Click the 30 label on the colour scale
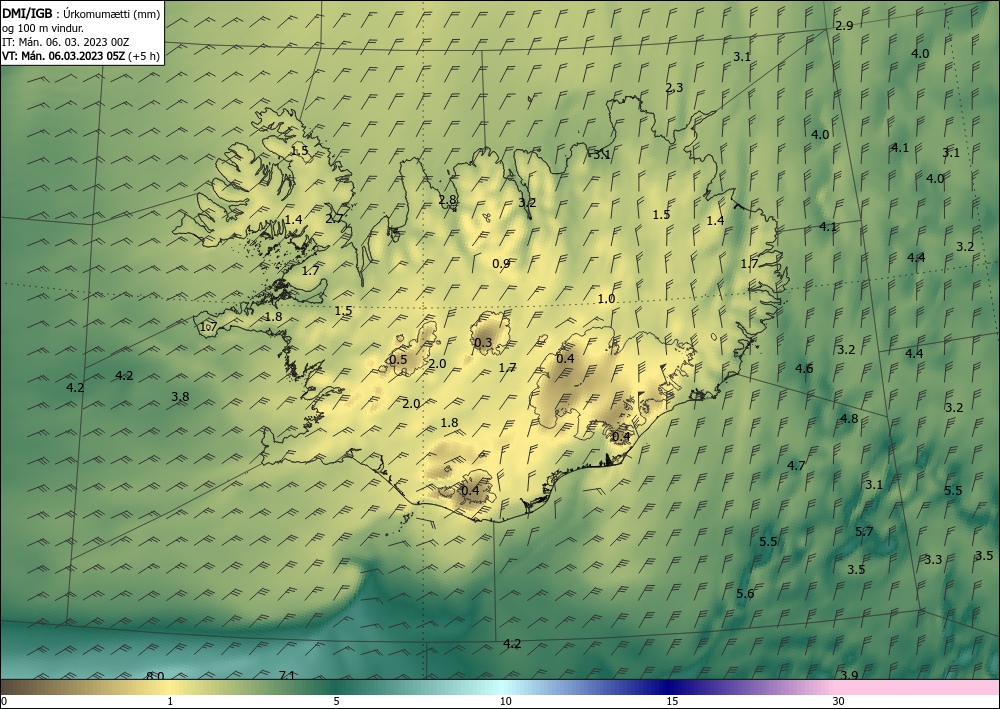Viewport: 1000px width, 709px height. pyautogui.click(x=839, y=701)
